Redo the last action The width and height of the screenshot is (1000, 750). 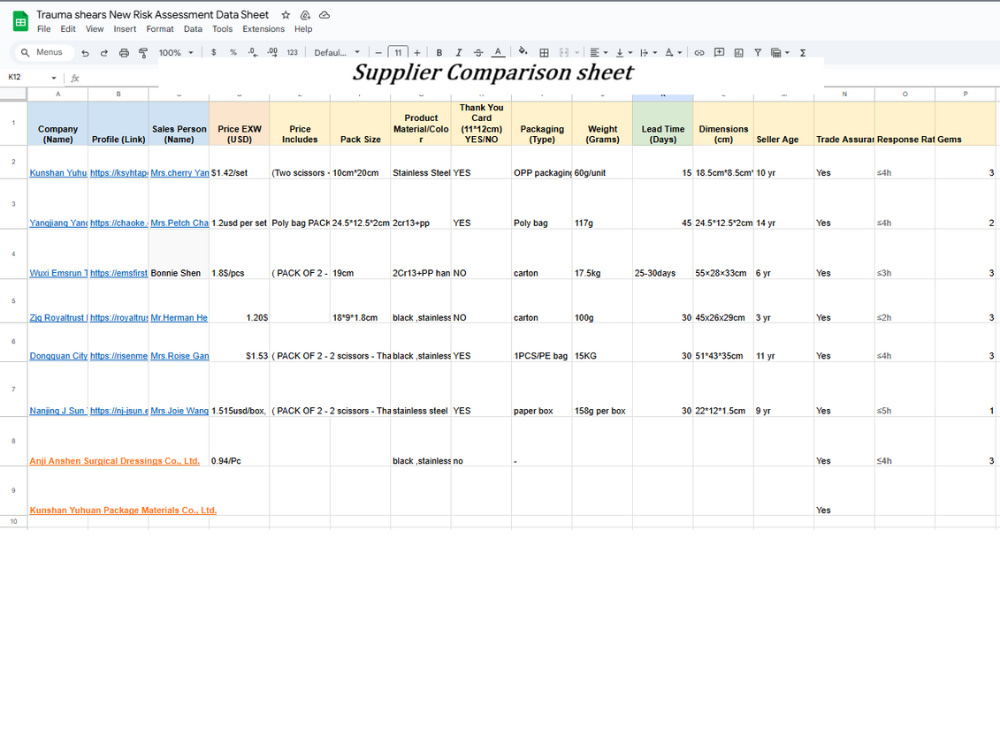tap(104, 53)
